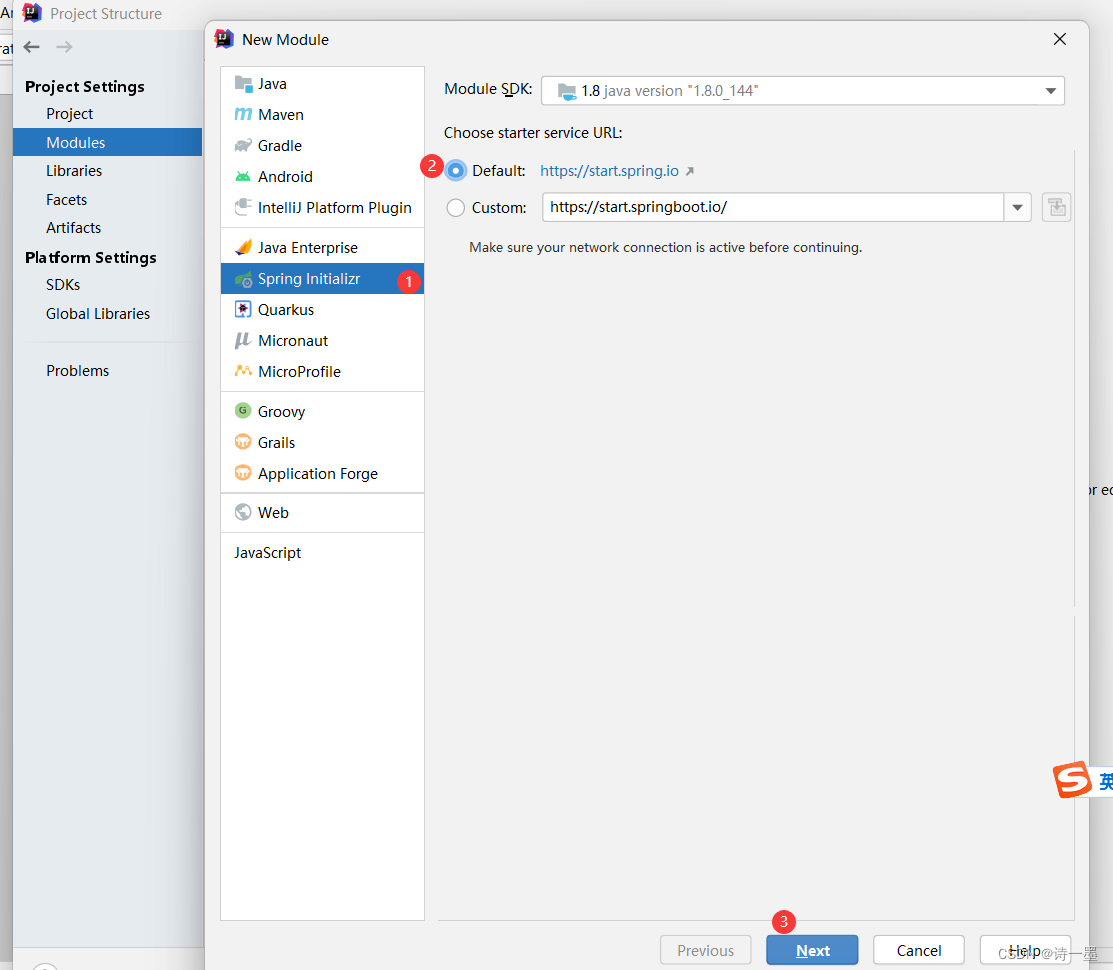Click the IntelliJ logo in New Module title bar
Viewport: 1113px width, 970px height.
(x=224, y=39)
